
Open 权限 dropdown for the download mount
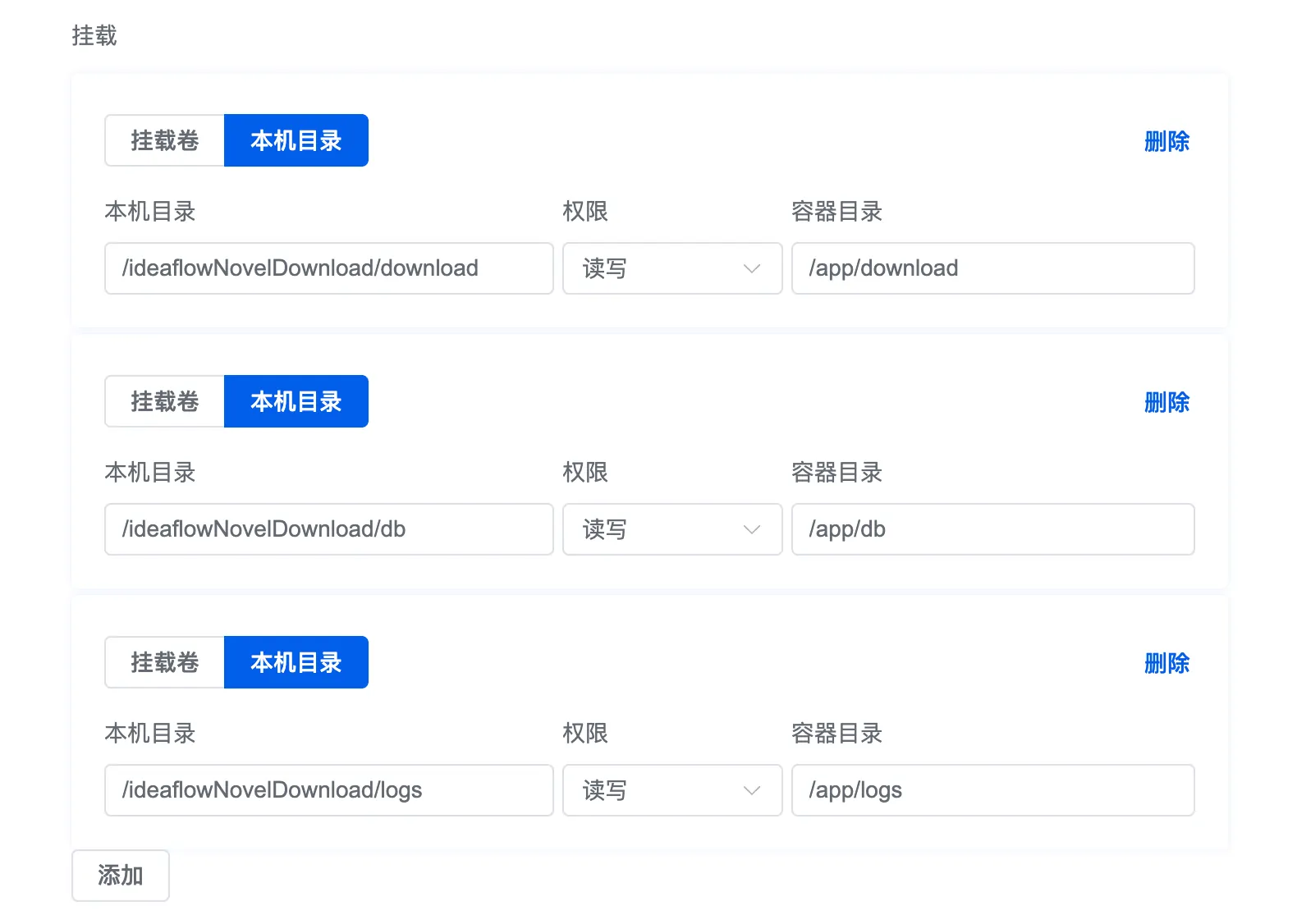(672, 268)
